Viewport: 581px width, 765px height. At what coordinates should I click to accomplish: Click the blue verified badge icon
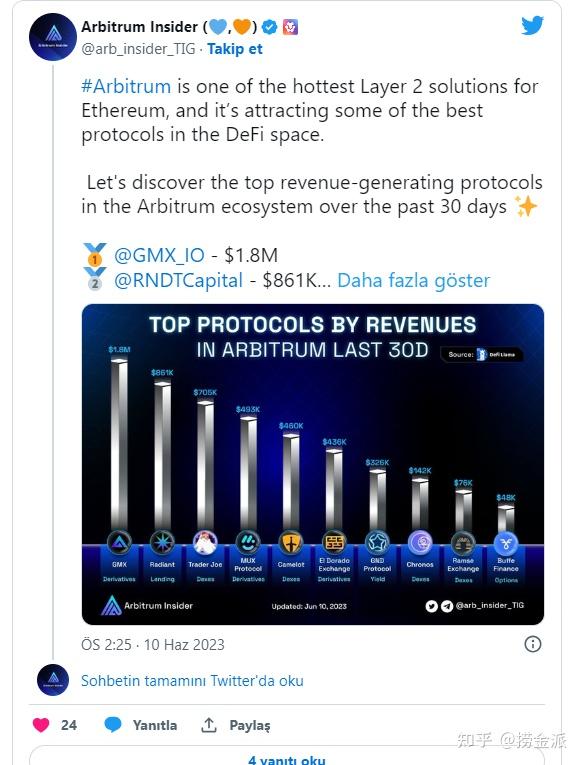[x=269, y=27]
